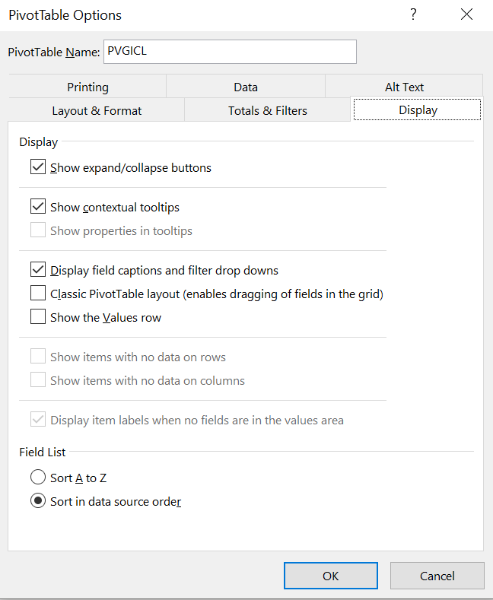
Task: Click the Help question mark icon
Action: point(413,15)
